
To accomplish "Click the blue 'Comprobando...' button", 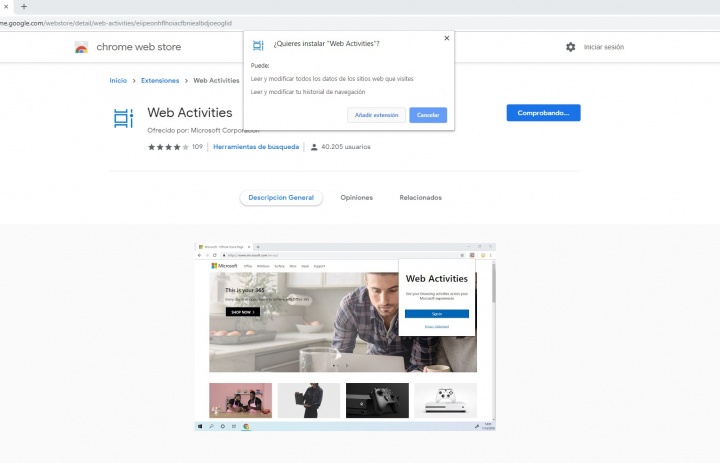I will click(x=543, y=113).
